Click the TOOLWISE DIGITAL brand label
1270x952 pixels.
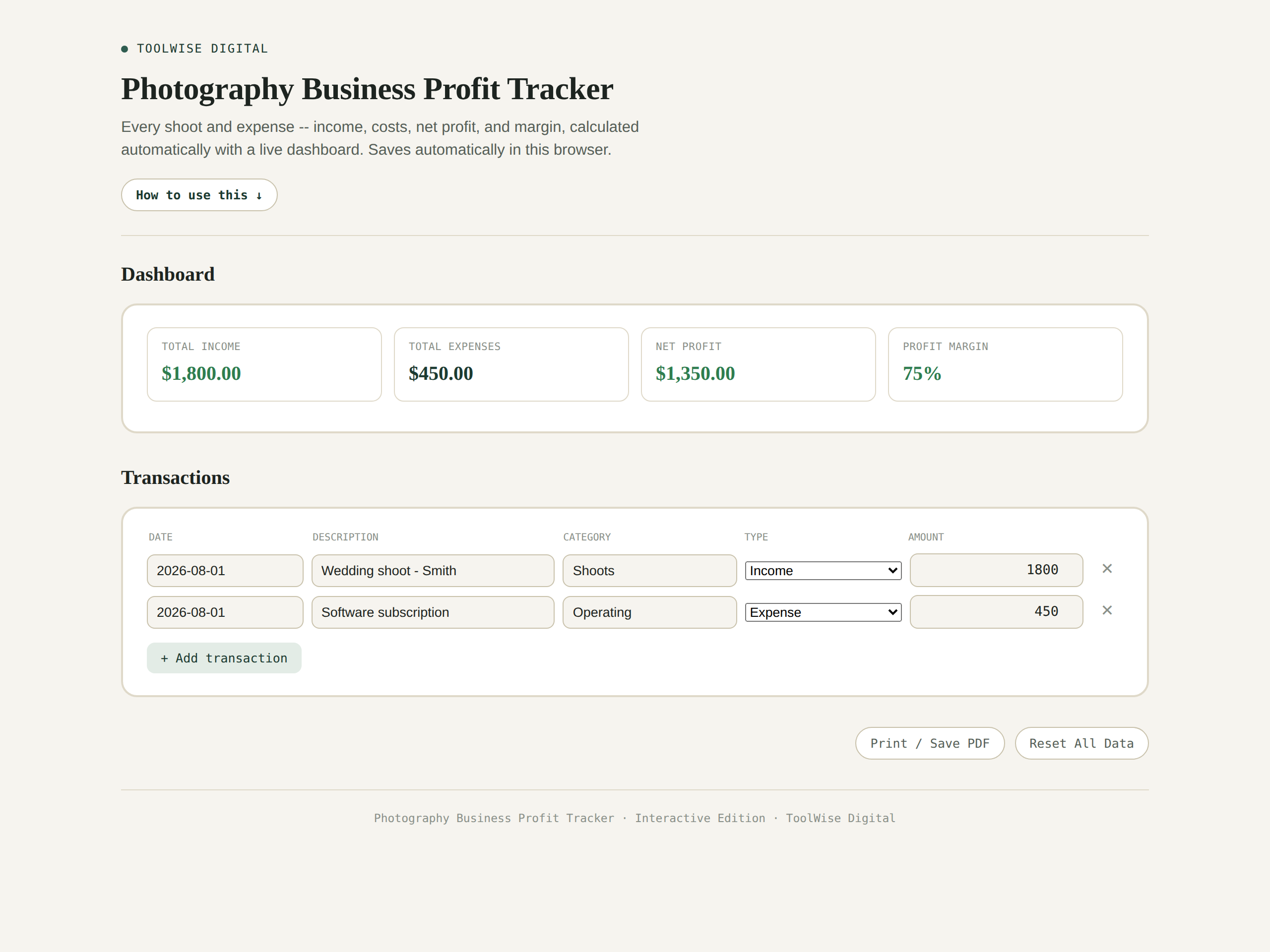[x=202, y=49]
